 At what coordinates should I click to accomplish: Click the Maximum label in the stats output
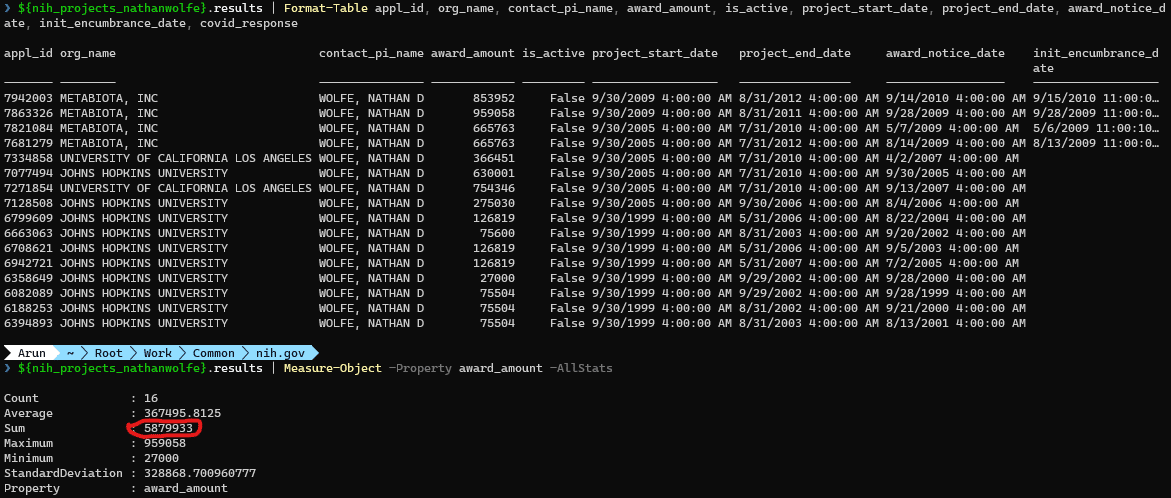click(28, 443)
